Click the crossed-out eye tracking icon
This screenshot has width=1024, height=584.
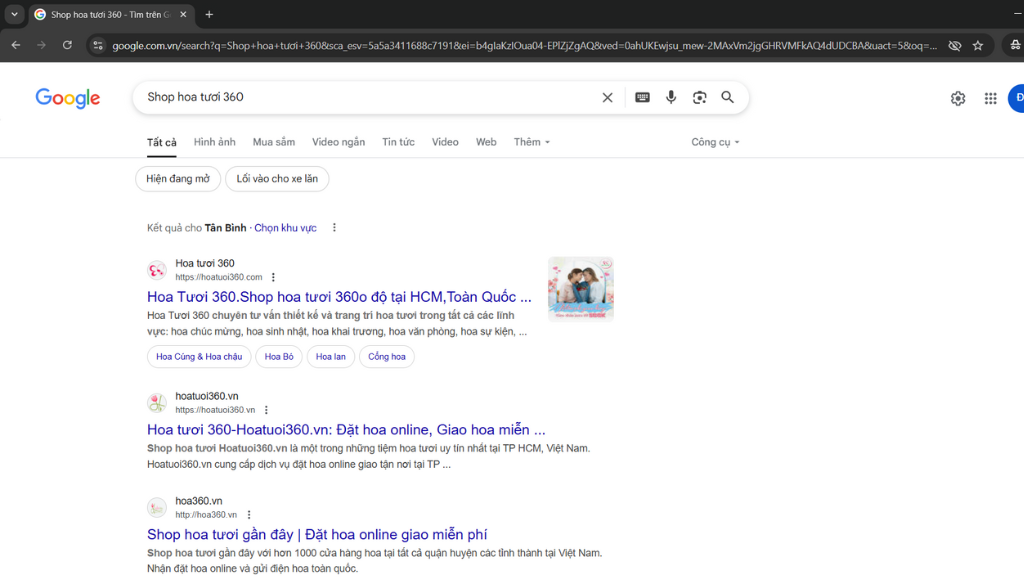955,45
